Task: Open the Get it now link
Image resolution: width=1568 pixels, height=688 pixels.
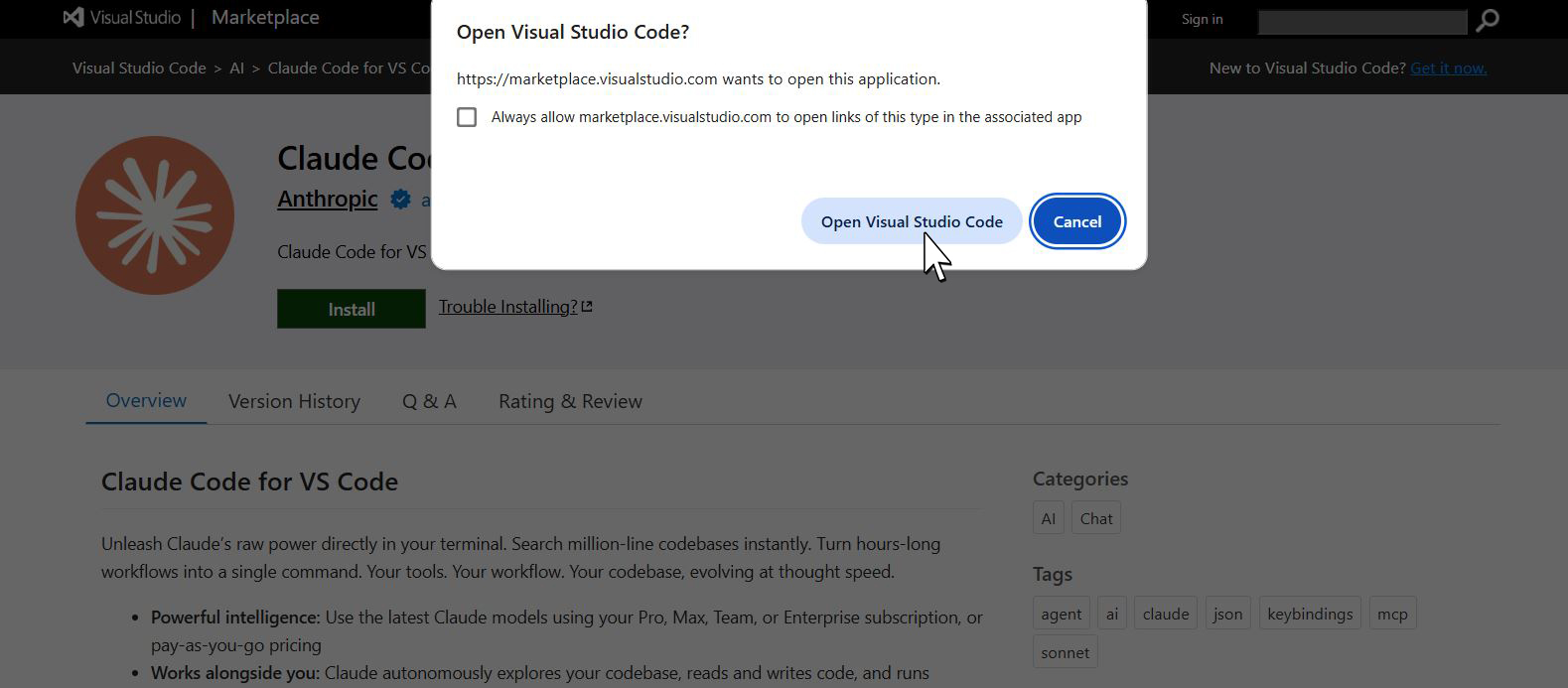Action: coord(1448,68)
